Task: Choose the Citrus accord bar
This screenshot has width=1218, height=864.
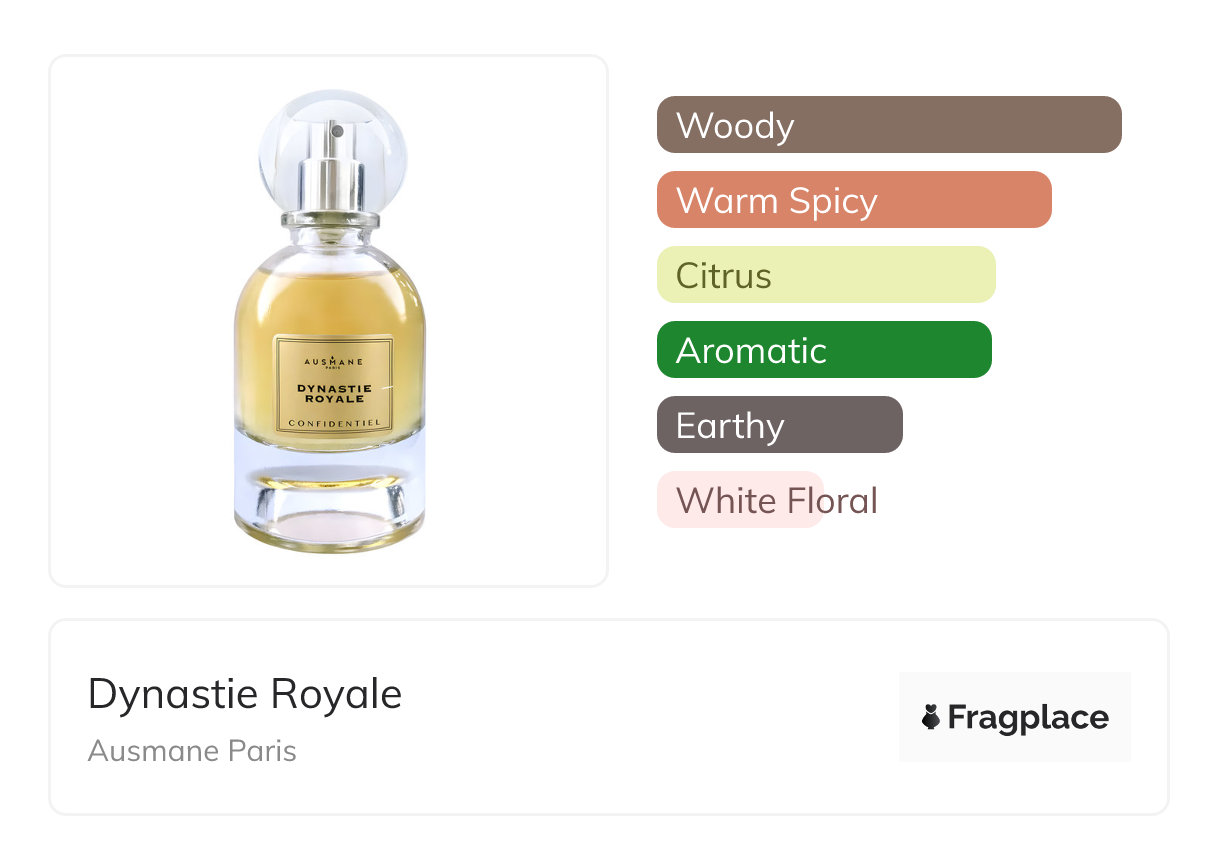Action: click(x=826, y=275)
